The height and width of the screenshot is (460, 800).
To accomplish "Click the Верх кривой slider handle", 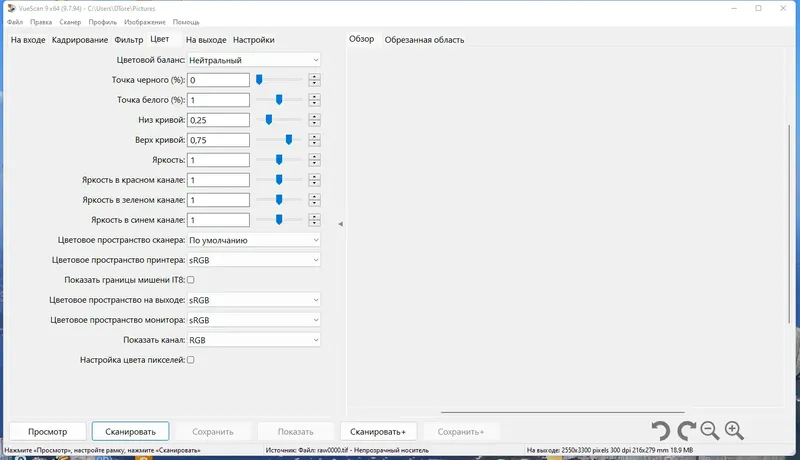I will [289, 139].
